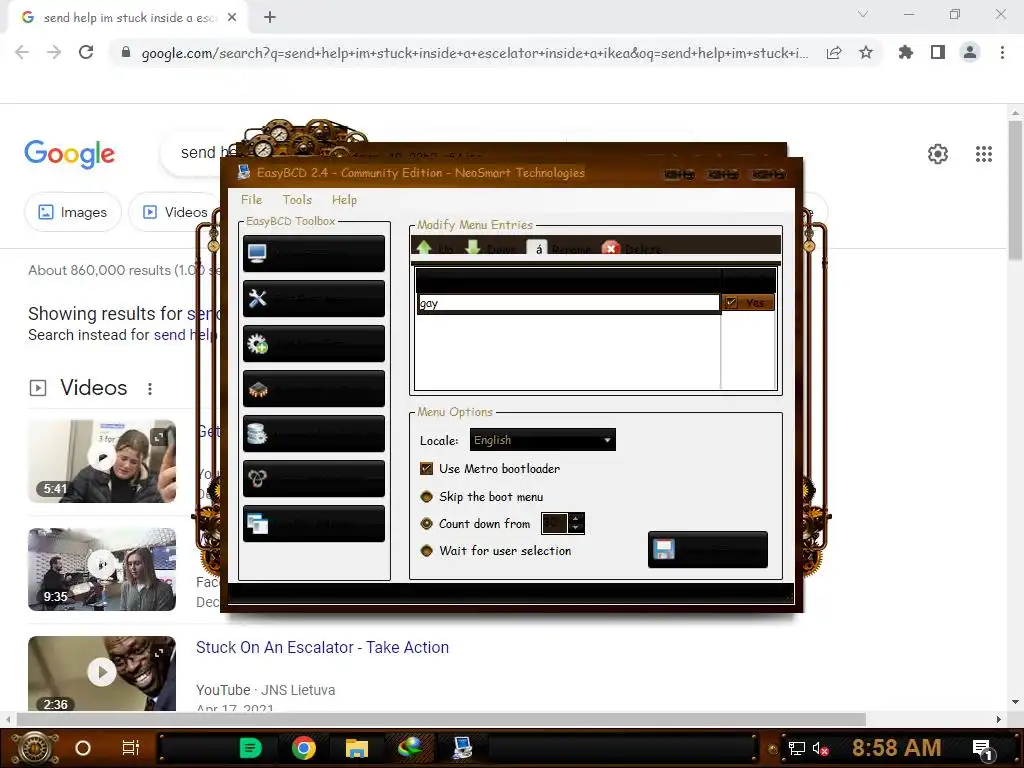Open Add New Entry via the gear-plus icon

tap(313, 344)
